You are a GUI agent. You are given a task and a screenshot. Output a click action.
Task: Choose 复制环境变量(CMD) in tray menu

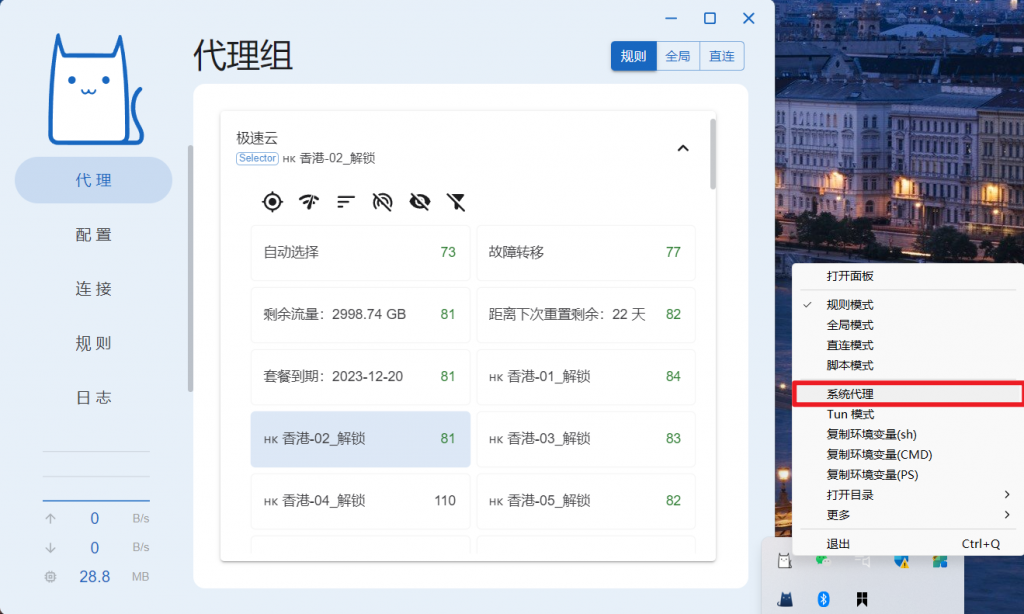click(x=908, y=455)
